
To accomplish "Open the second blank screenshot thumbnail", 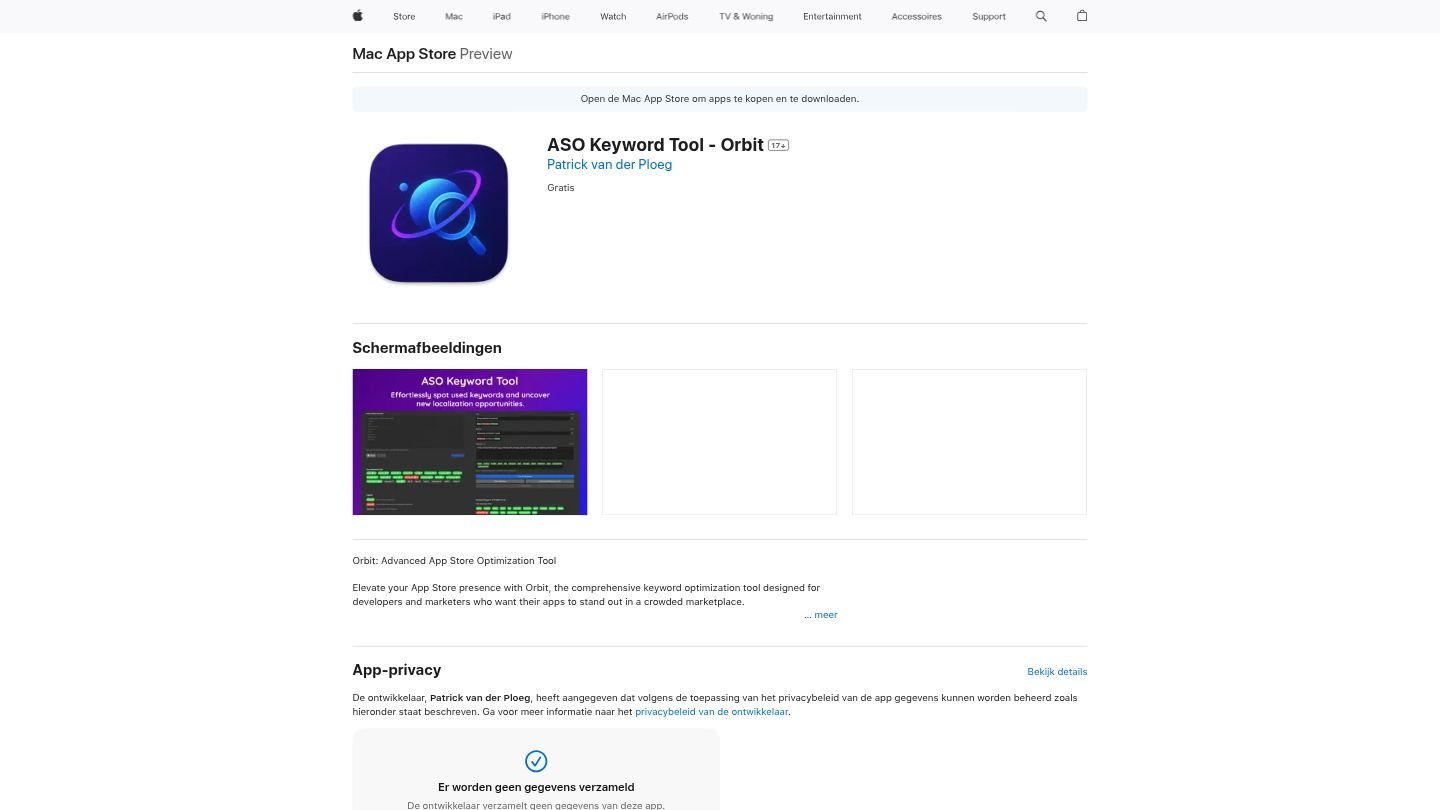I will pyautogui.click(x=719, y=442).
